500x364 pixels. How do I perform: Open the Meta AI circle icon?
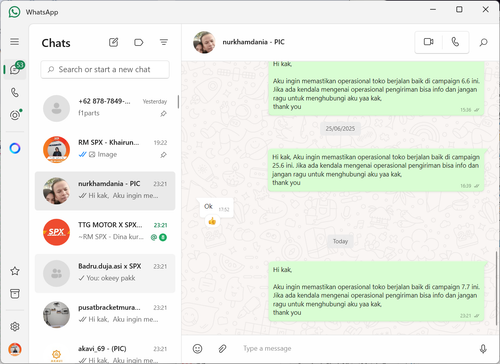(15, 148)
